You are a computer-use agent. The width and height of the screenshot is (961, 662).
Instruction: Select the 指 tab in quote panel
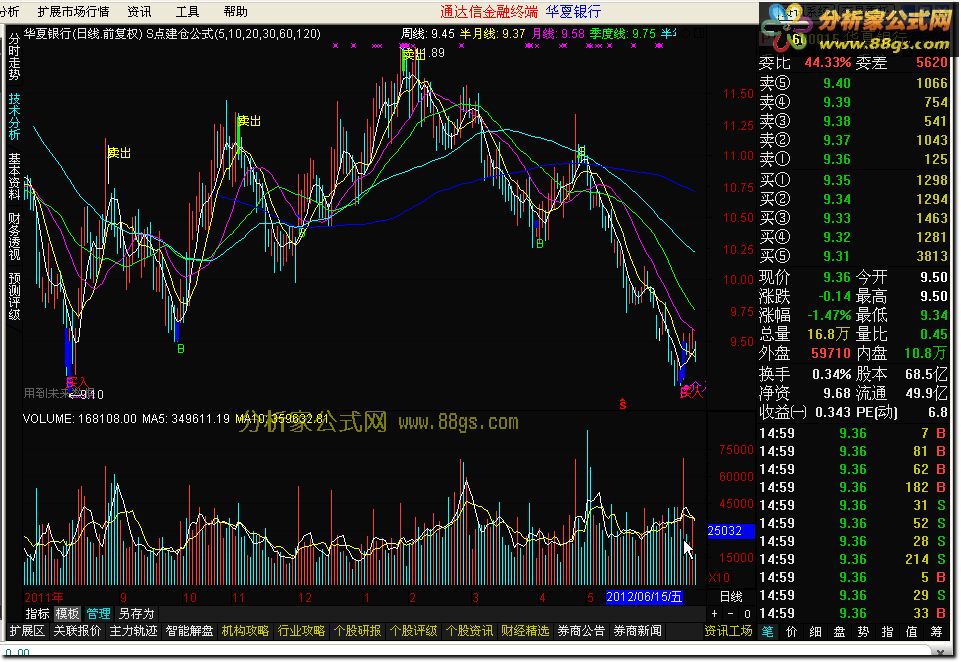pos(887,631)
